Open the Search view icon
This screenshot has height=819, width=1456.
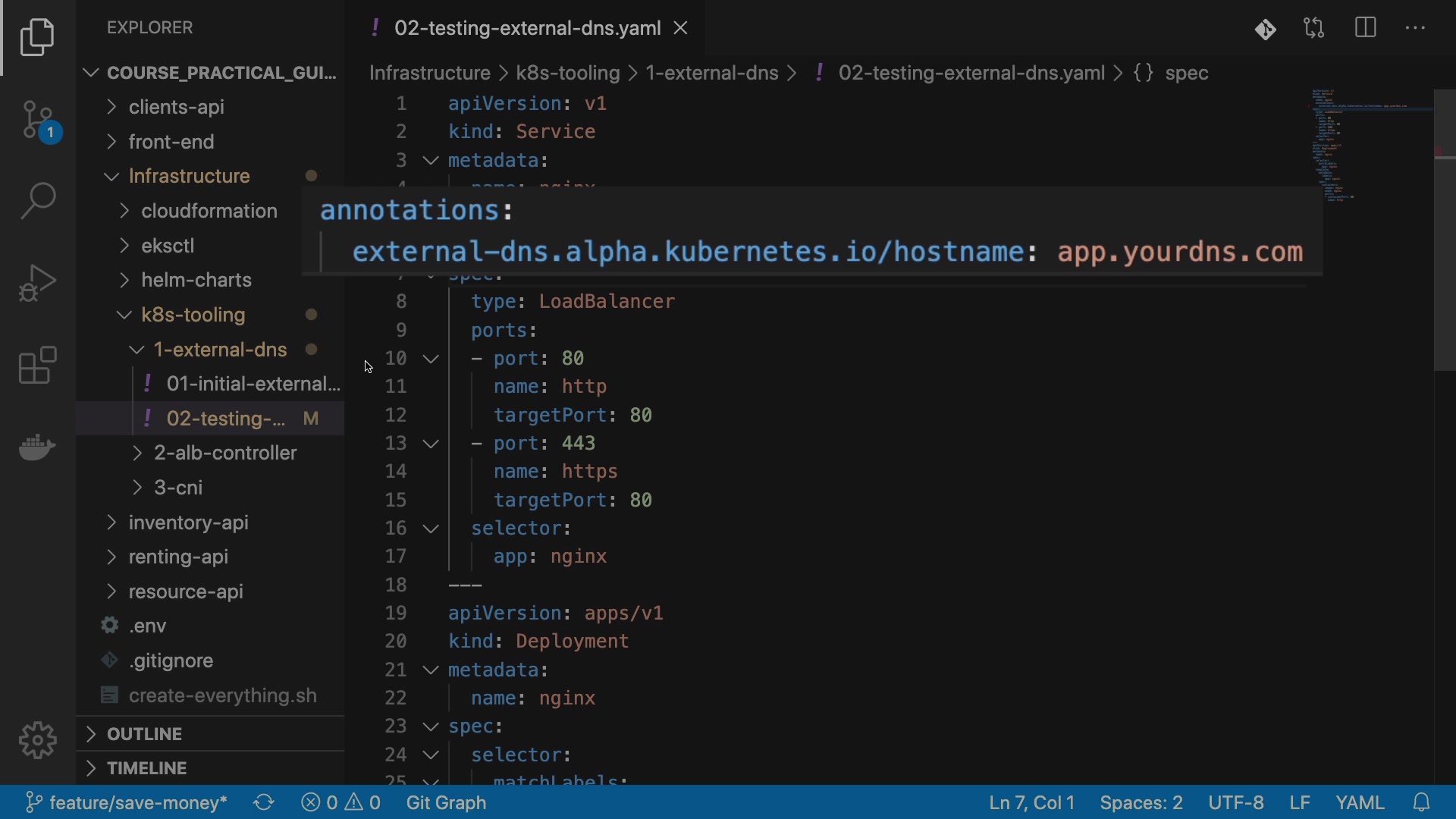click(x=37, y=201)
